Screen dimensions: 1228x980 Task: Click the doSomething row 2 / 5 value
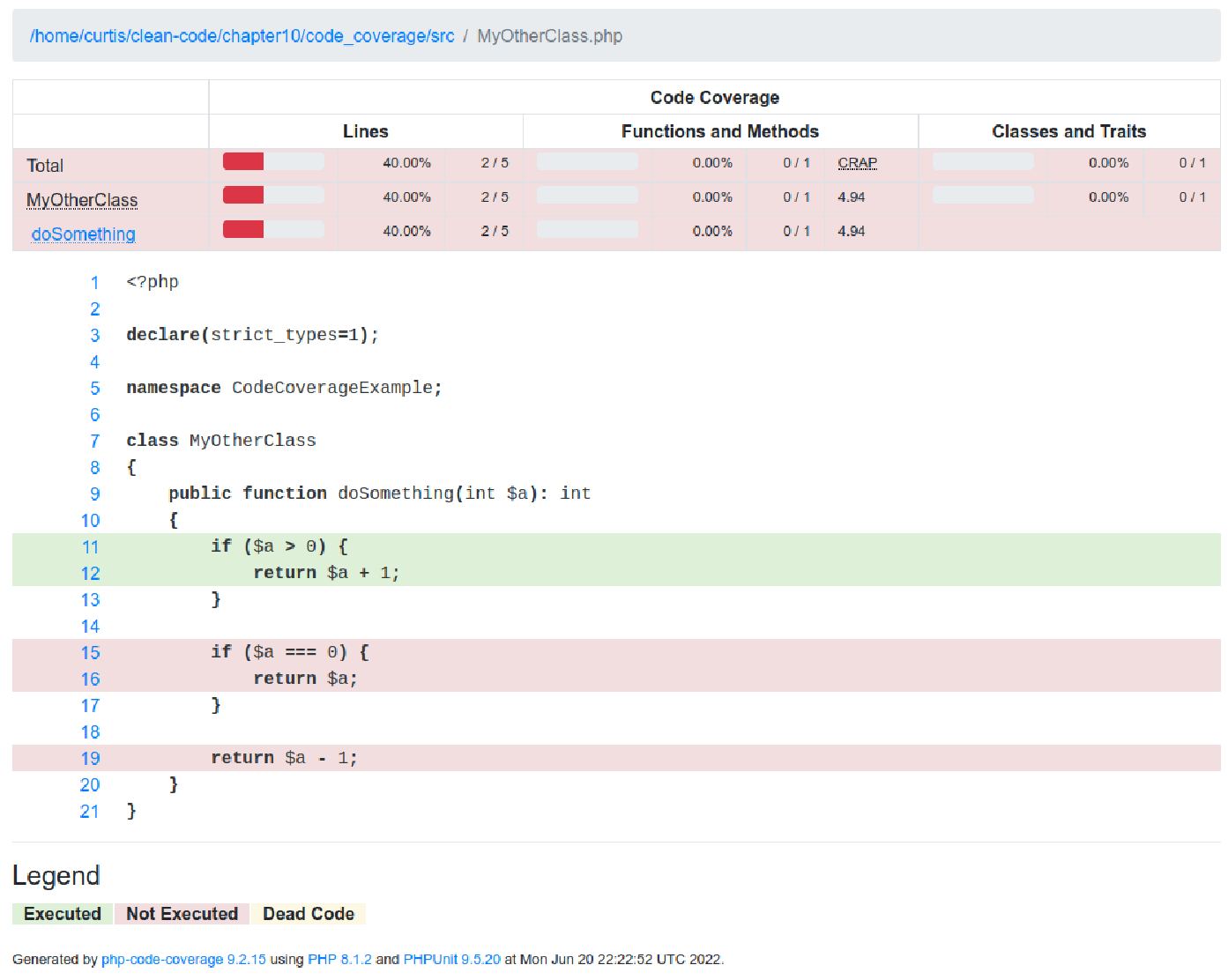pyautogui.click(x=495, y=232)
